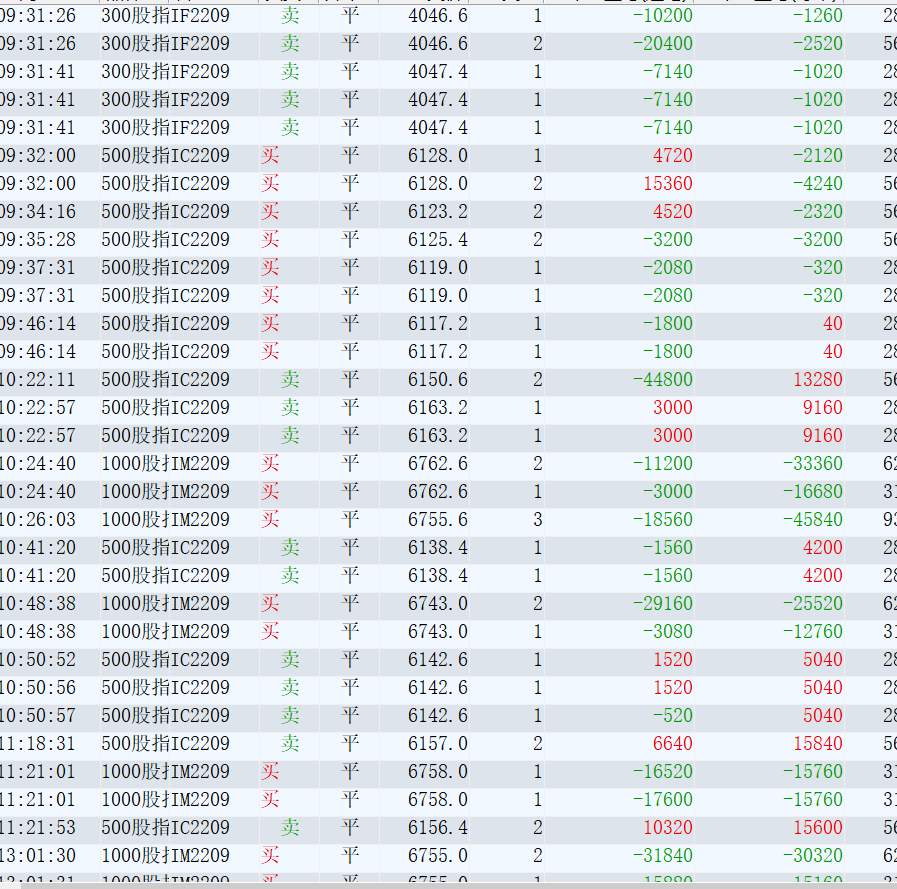Click the loss value -44800
The width and height of the screenshot is (897, 889).
(662, 380)
